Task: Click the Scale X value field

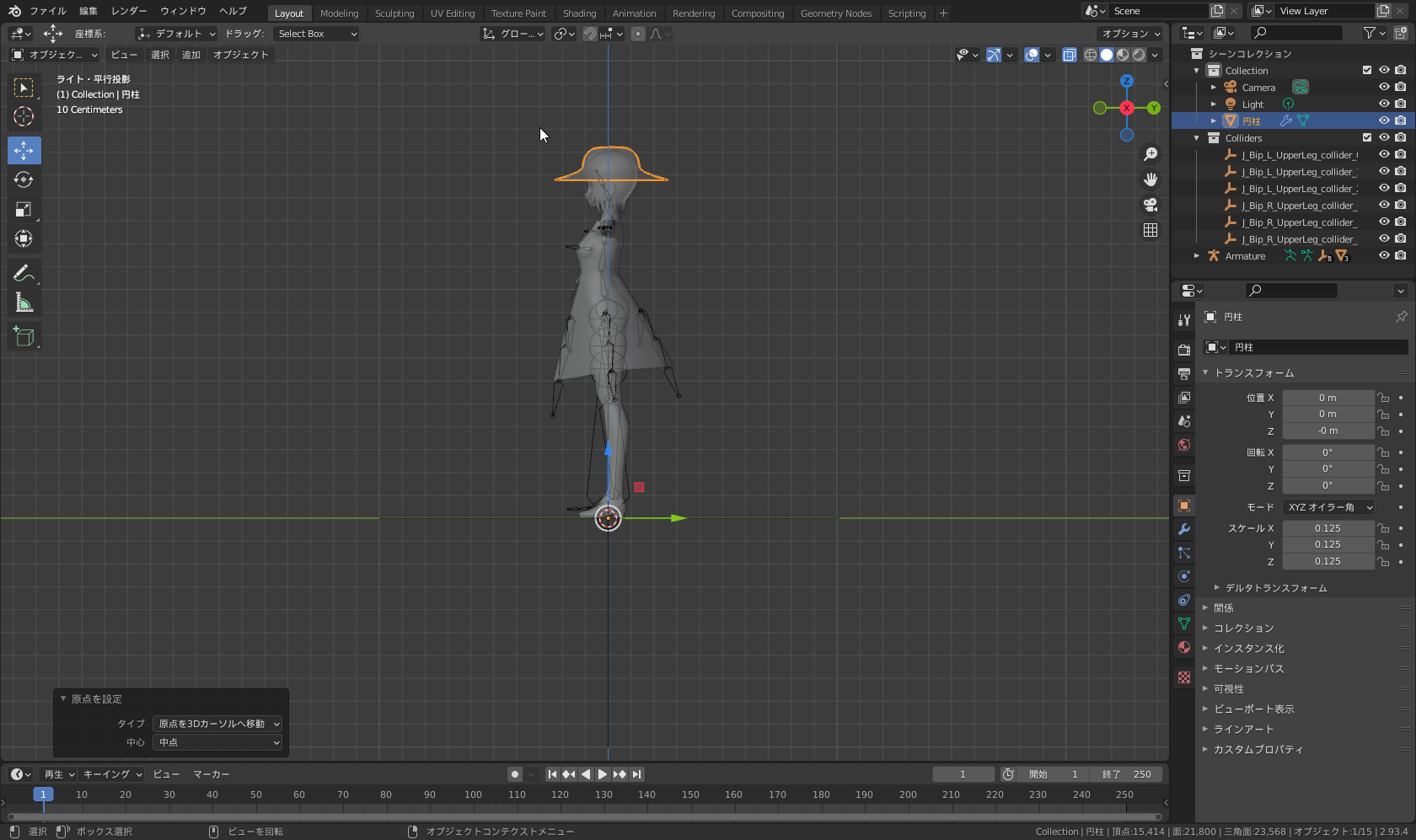Action: point(1327,528)
